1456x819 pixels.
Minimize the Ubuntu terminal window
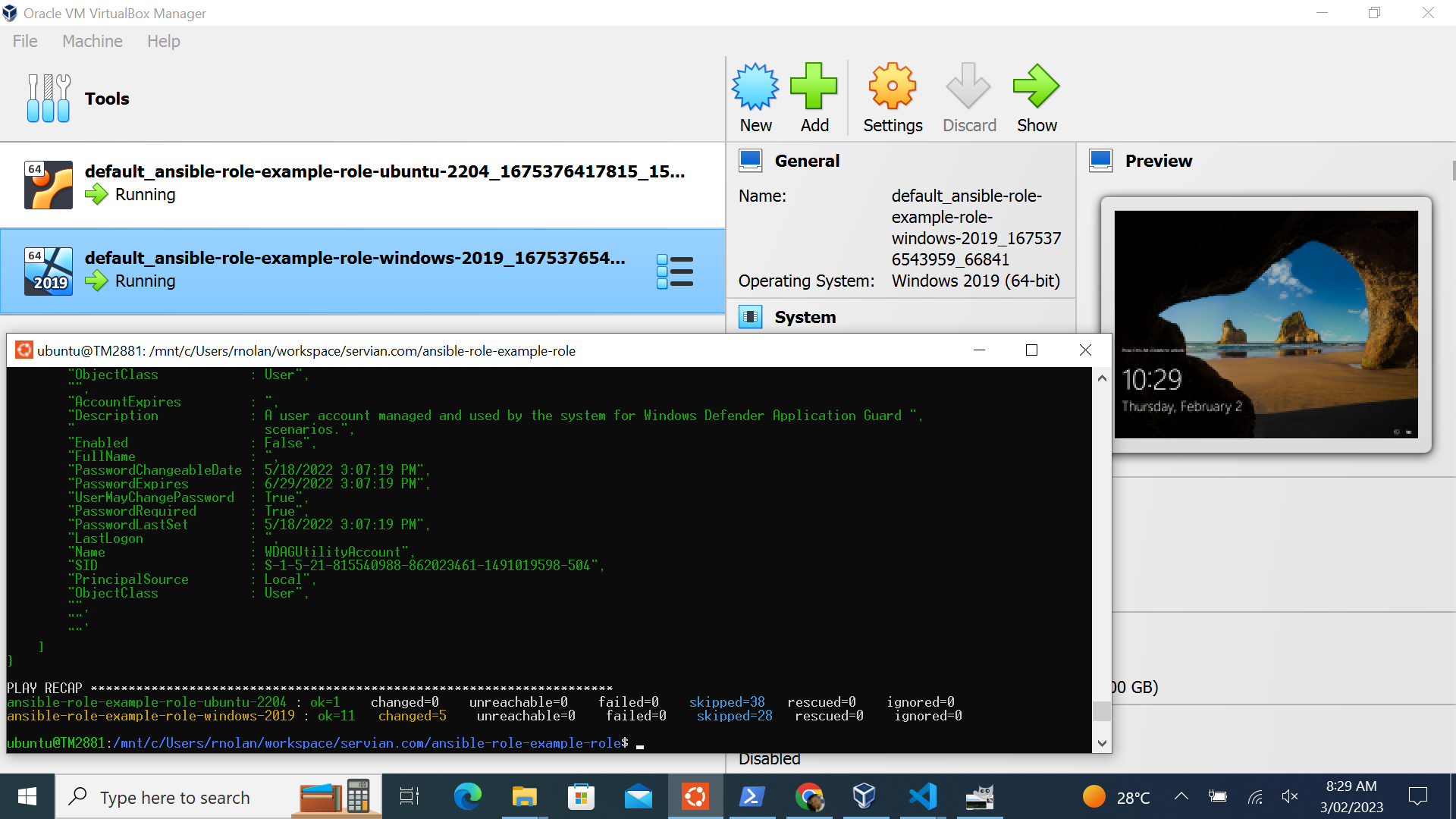click(979, 350)
